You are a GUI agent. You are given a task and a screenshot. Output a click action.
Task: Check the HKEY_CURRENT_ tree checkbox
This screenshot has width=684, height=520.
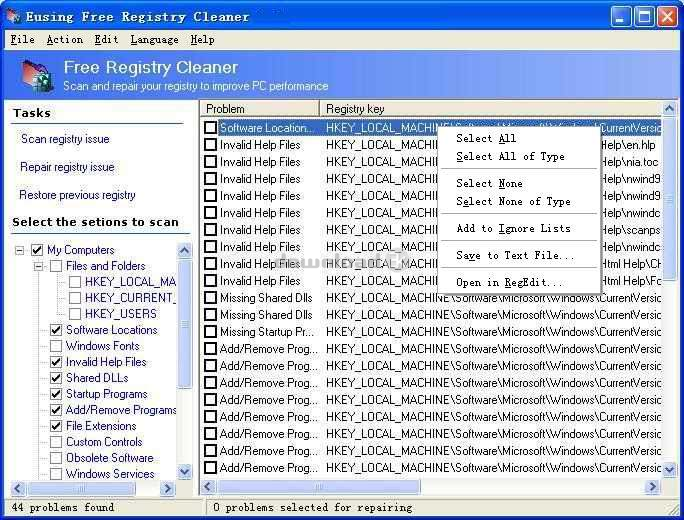75,298
